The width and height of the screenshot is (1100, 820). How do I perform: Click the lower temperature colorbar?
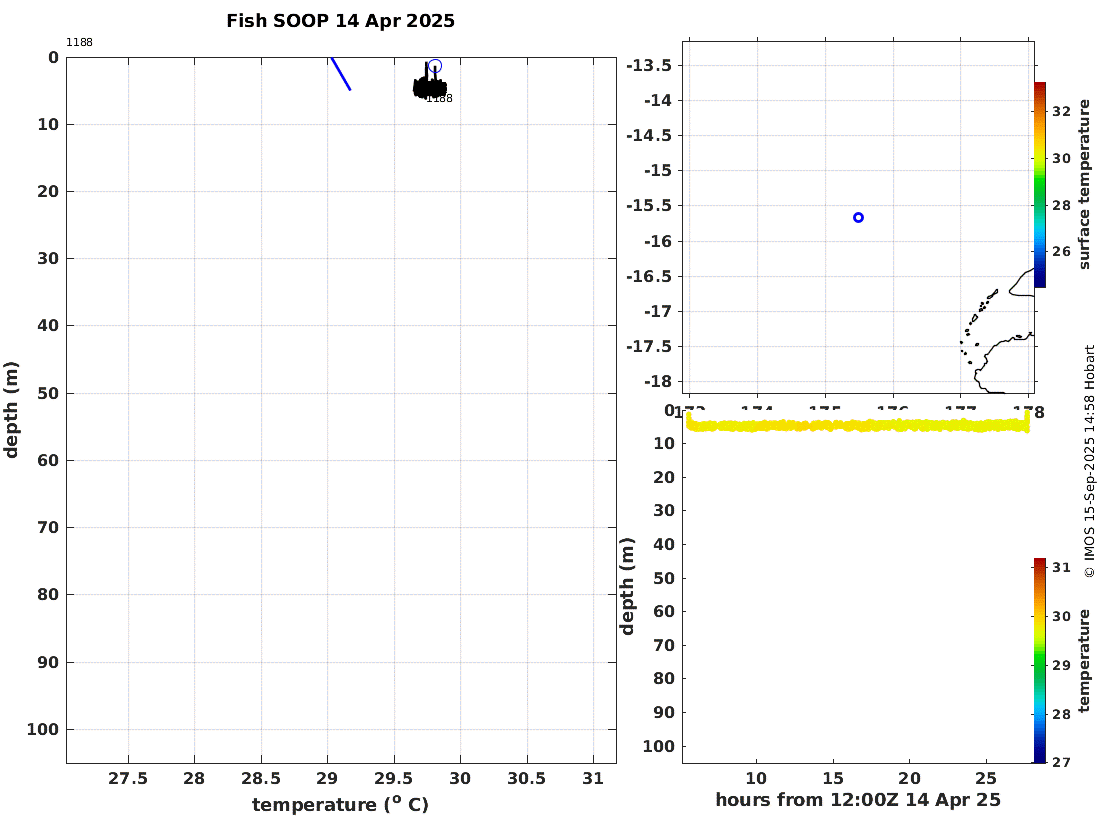(x=1040, y=660)
